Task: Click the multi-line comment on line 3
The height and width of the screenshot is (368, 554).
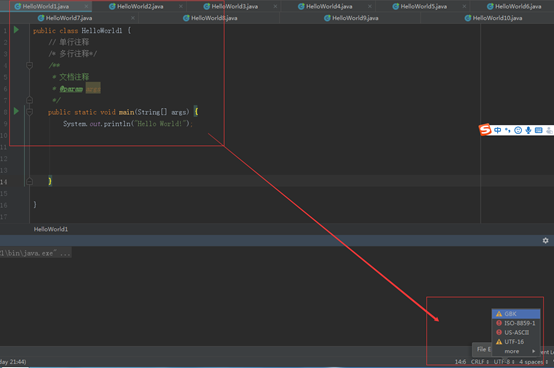Action: (73, 54)
